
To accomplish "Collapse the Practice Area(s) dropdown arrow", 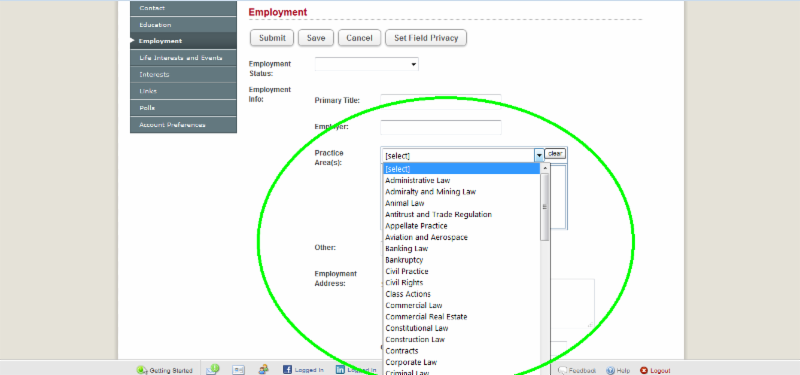I will click(539, 155).
